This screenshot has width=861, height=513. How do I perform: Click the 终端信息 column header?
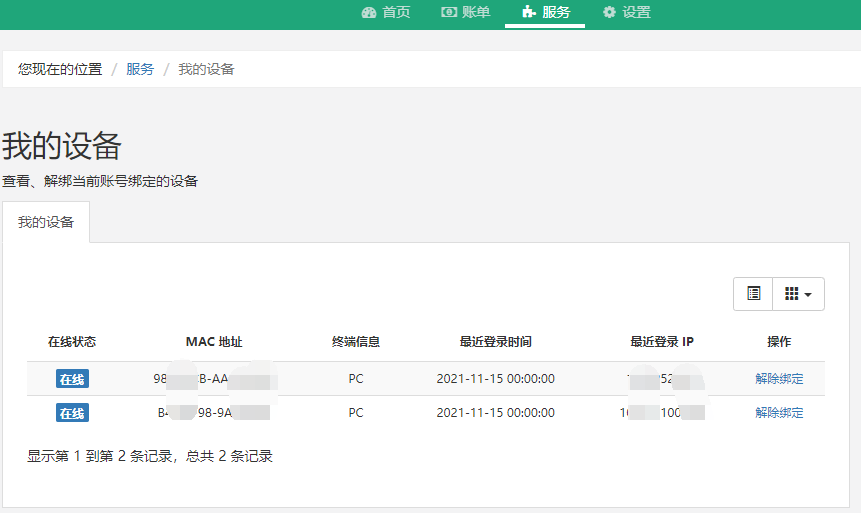click(356, 342)
